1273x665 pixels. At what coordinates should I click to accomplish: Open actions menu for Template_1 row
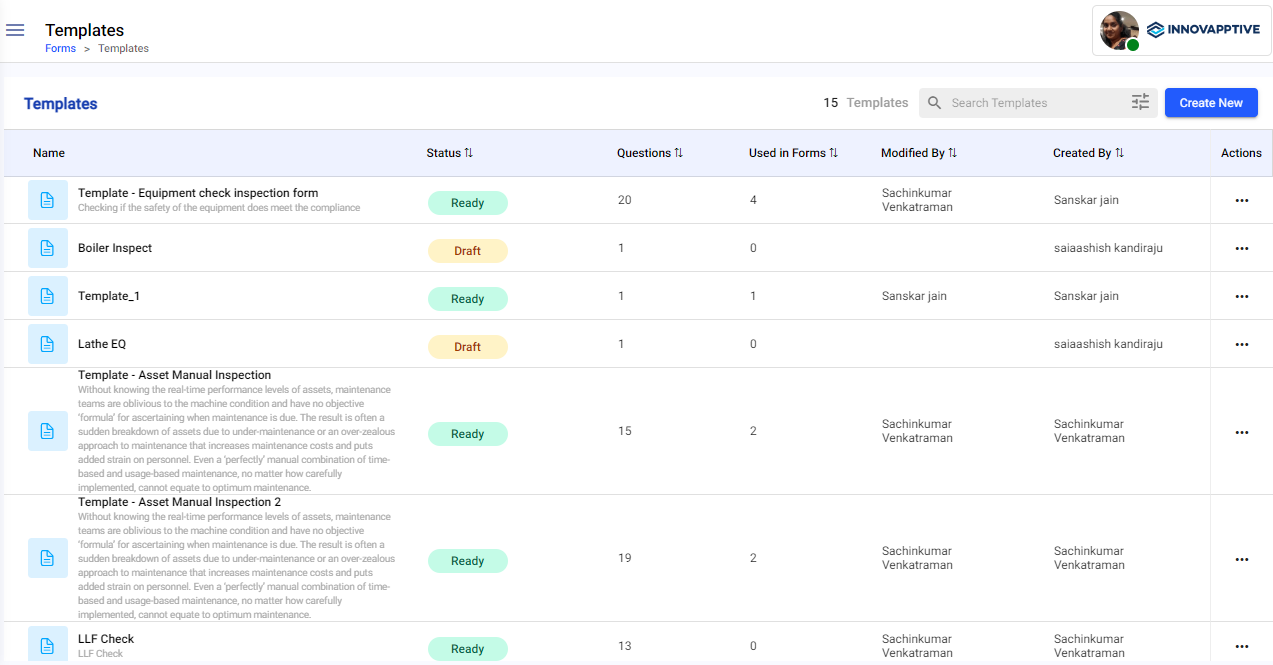(1241, 297)
